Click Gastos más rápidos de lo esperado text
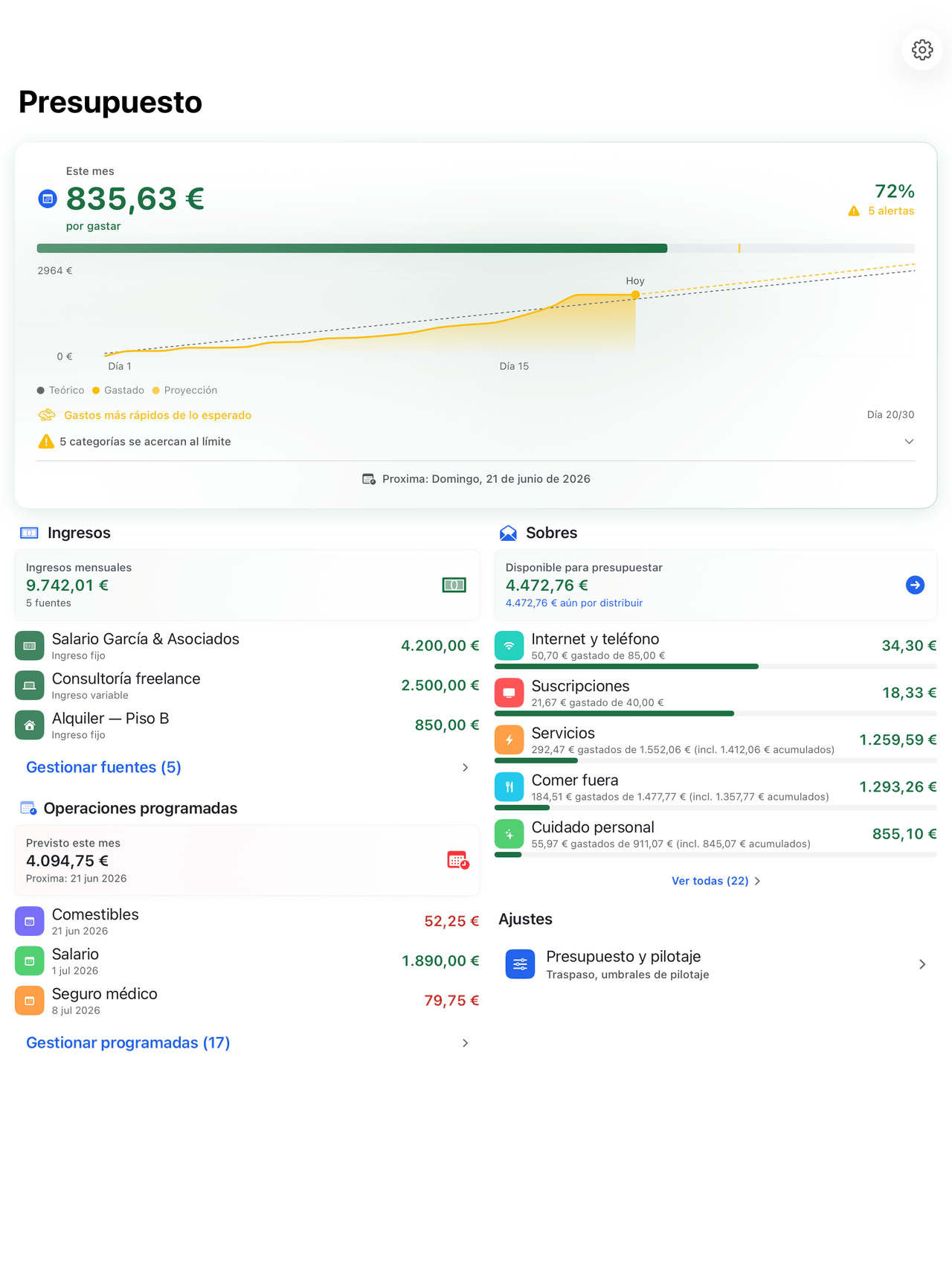This screenshot has width=952, height=1270. [158, 415]
